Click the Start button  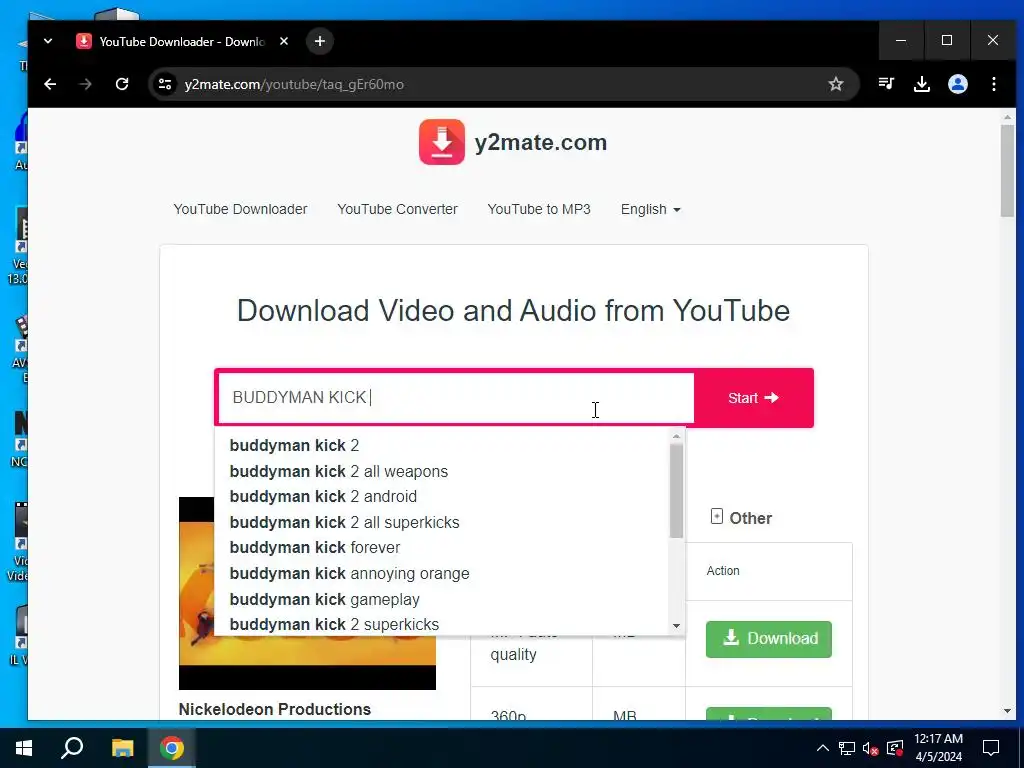click(x=754, y=398)
